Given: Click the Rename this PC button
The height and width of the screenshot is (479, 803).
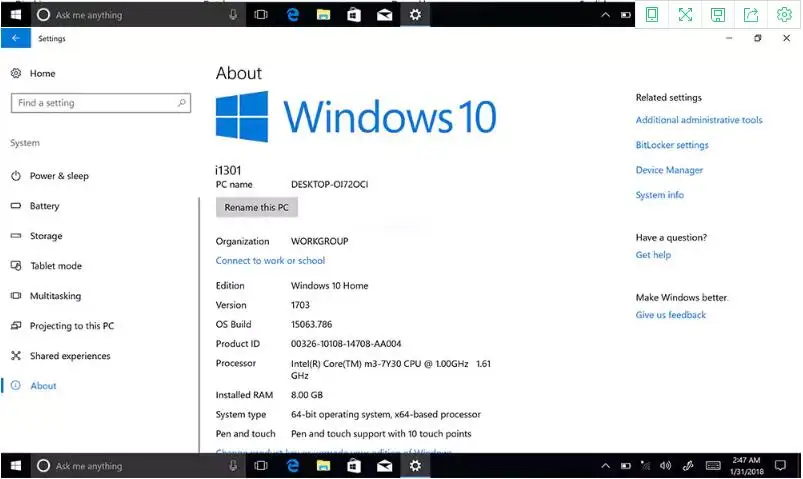Looking at the screenshot, I should (257, 207).
